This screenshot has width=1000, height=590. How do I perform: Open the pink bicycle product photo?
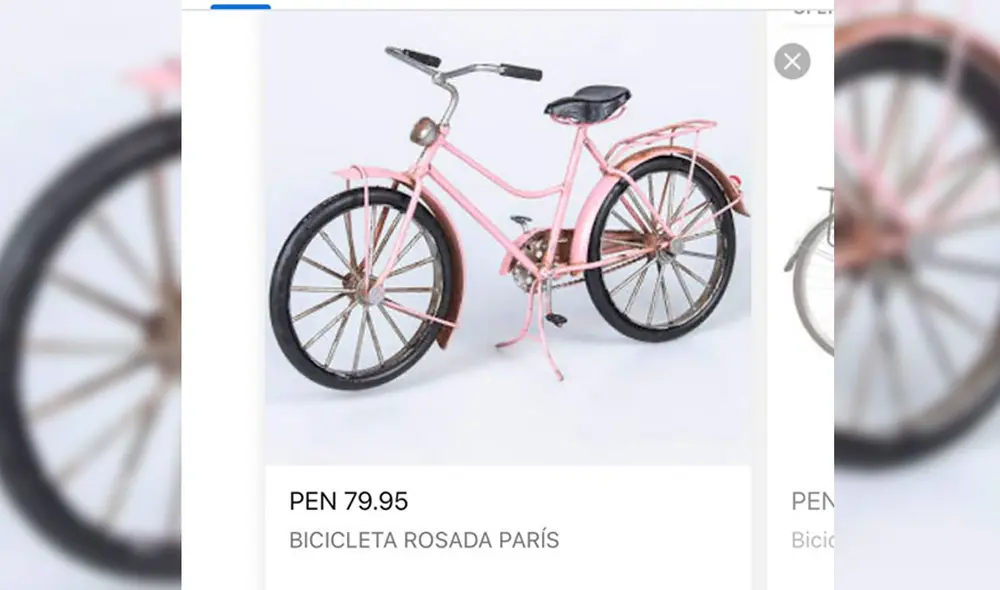[508, 238]
